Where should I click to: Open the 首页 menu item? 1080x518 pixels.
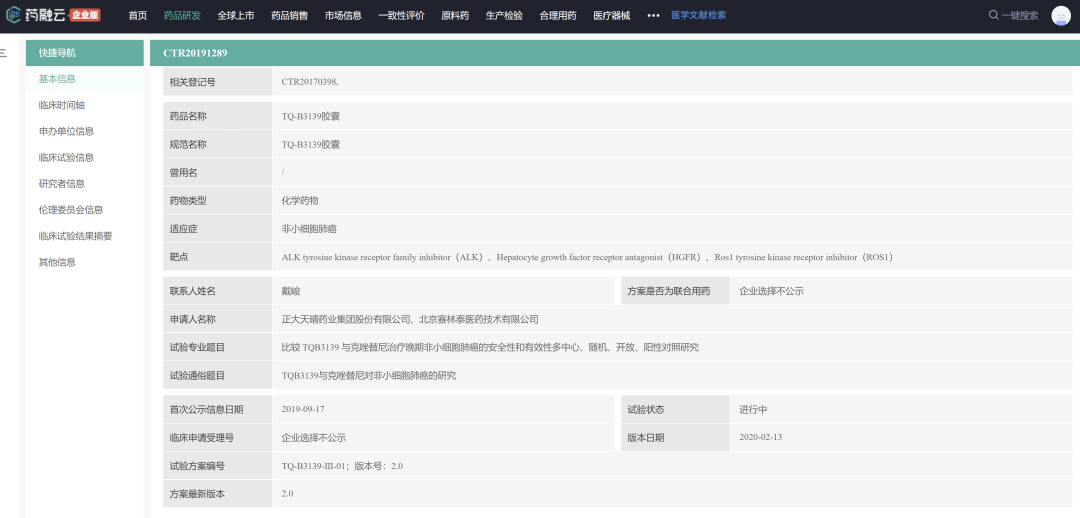pyautogui.click(x=138, y=15)
